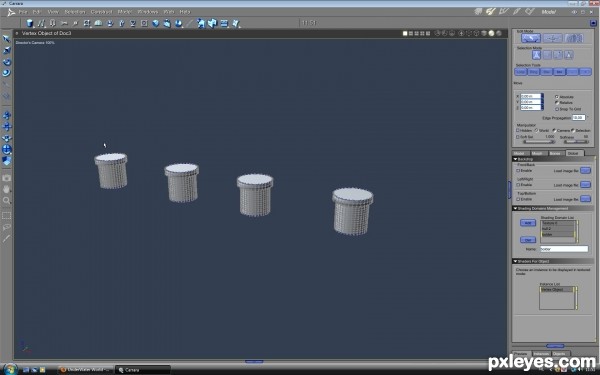This screenshot has height=375, width=600.
Task: Choose the first Edit Mode button
Action: click(x=531, y=38)
